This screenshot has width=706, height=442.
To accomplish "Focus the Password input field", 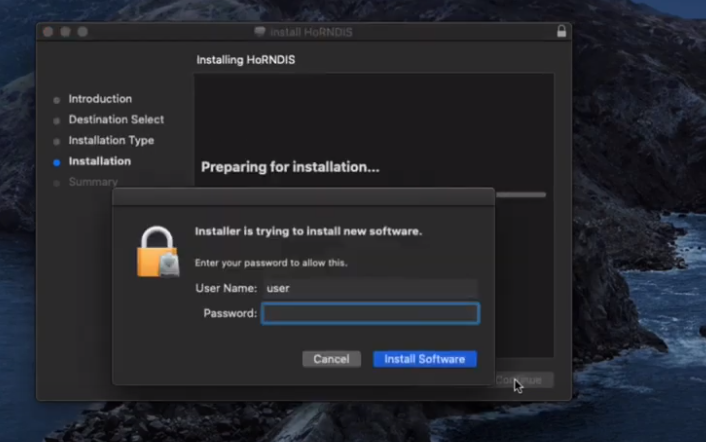I will coord(370,313).
